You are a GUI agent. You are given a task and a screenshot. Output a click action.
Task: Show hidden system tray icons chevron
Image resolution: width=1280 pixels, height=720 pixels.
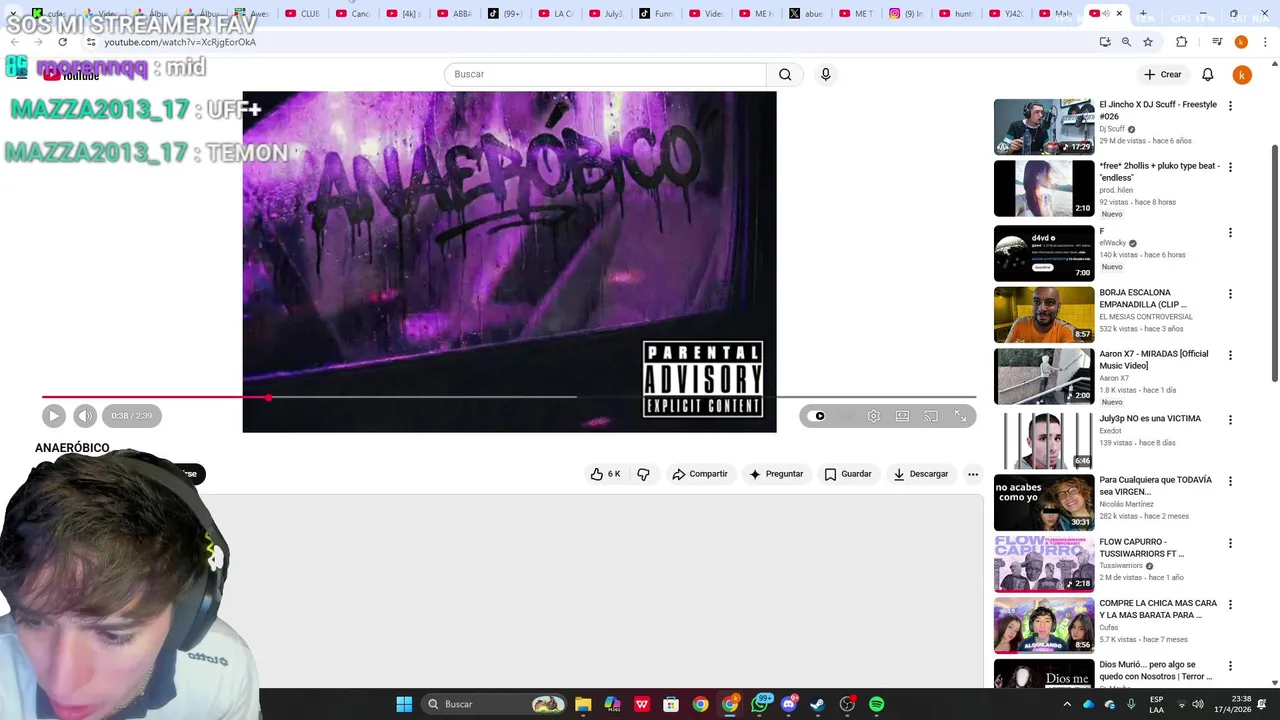point(1067,704)
